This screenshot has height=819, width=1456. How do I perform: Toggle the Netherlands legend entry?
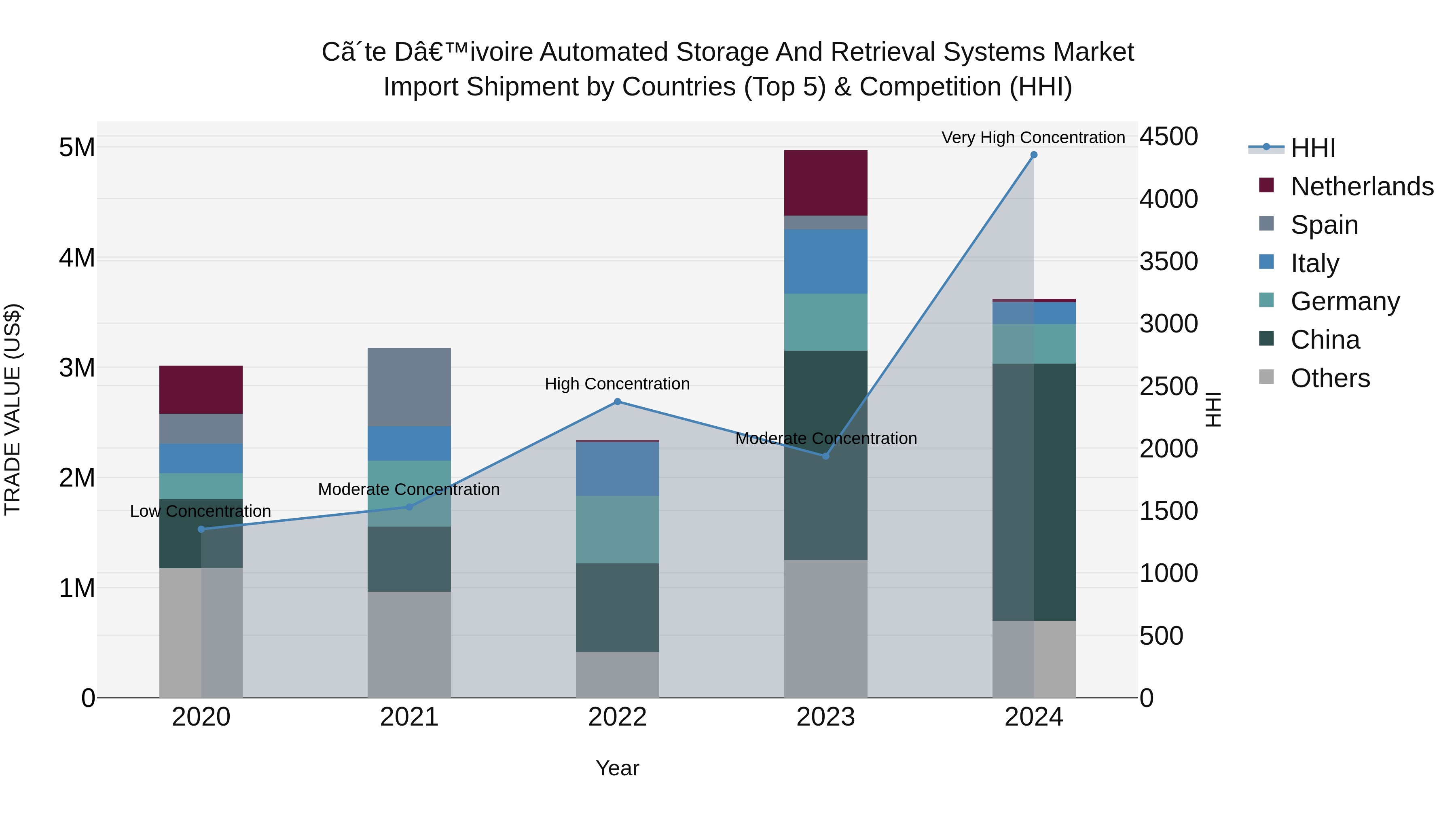click(1346, 186)
